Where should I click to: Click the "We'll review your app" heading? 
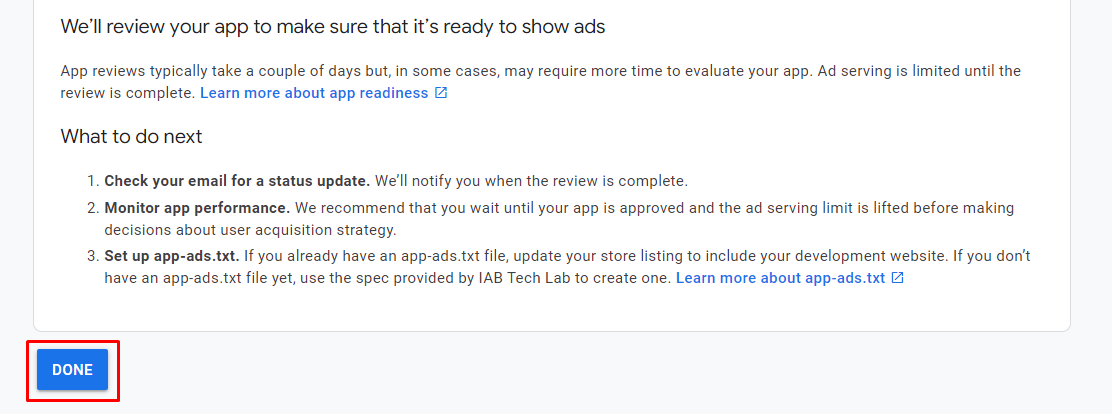coord(332,27)
